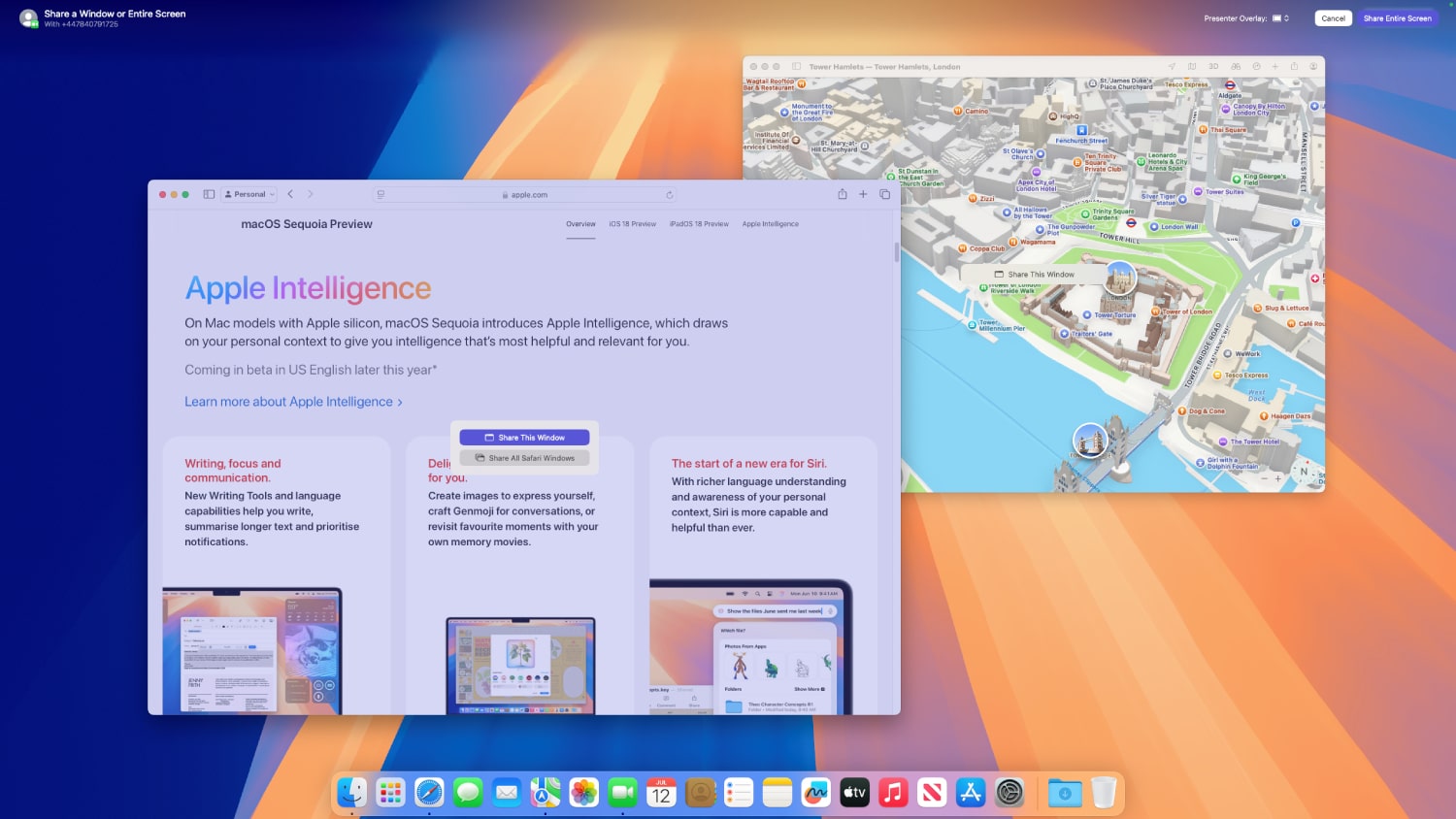1456x819 pixels.
Task: Click The Tower Hotel label on the map
Action: coord(1254,442)
